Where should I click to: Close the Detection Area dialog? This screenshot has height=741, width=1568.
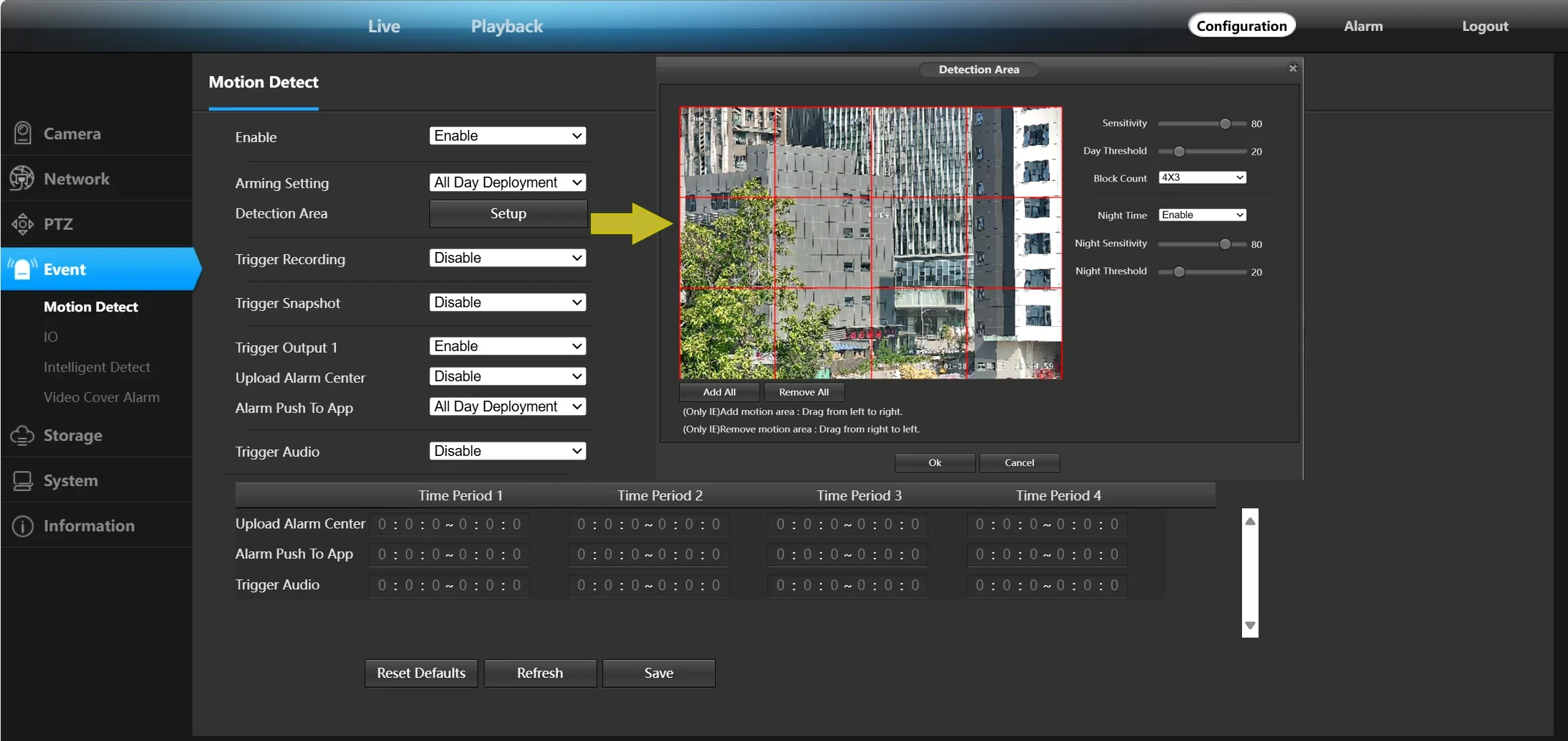pyautogui.click(x=1292, y=68)
